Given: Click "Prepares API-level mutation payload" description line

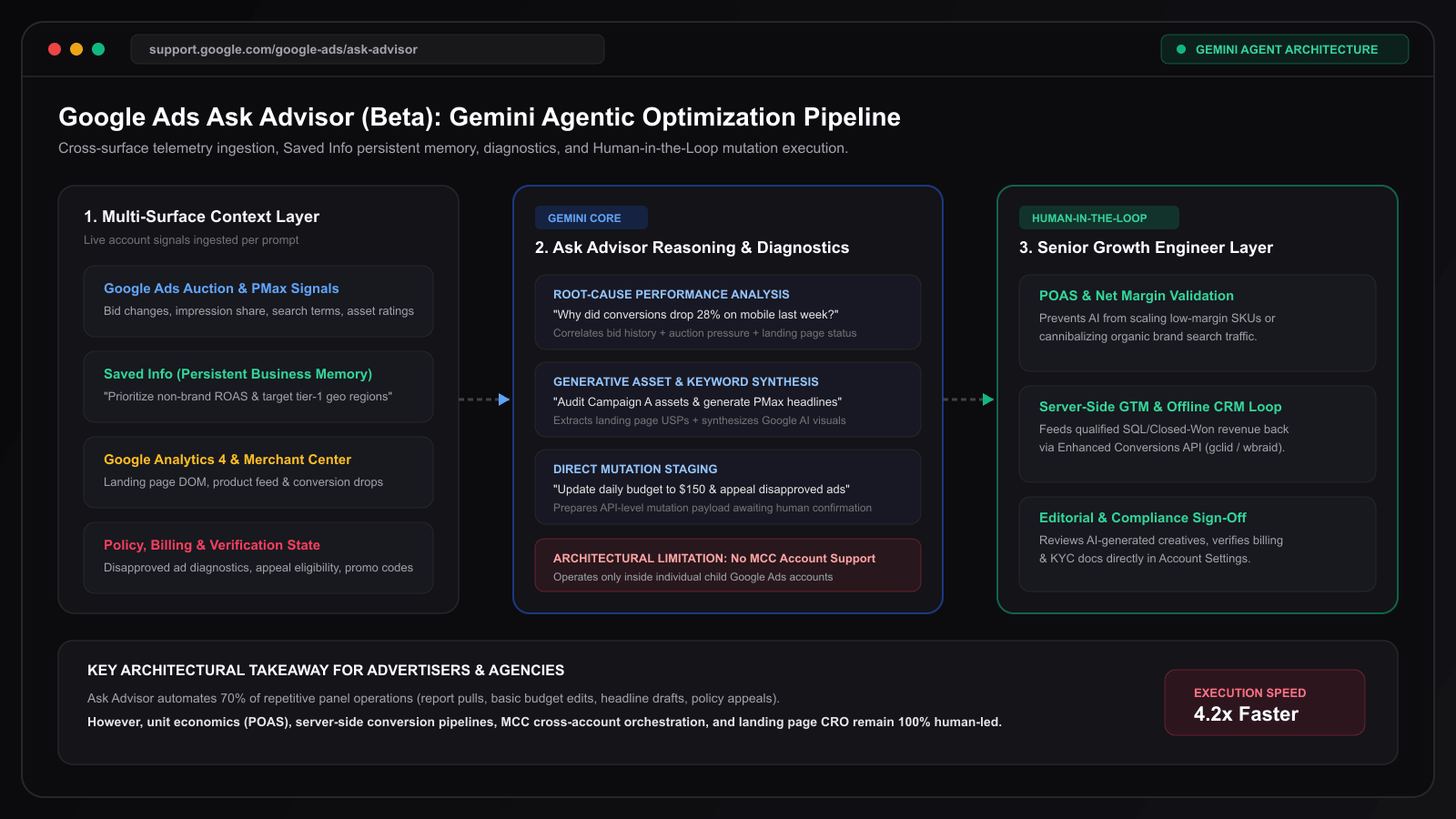Looking at the screenshot, I should point(713,508).
